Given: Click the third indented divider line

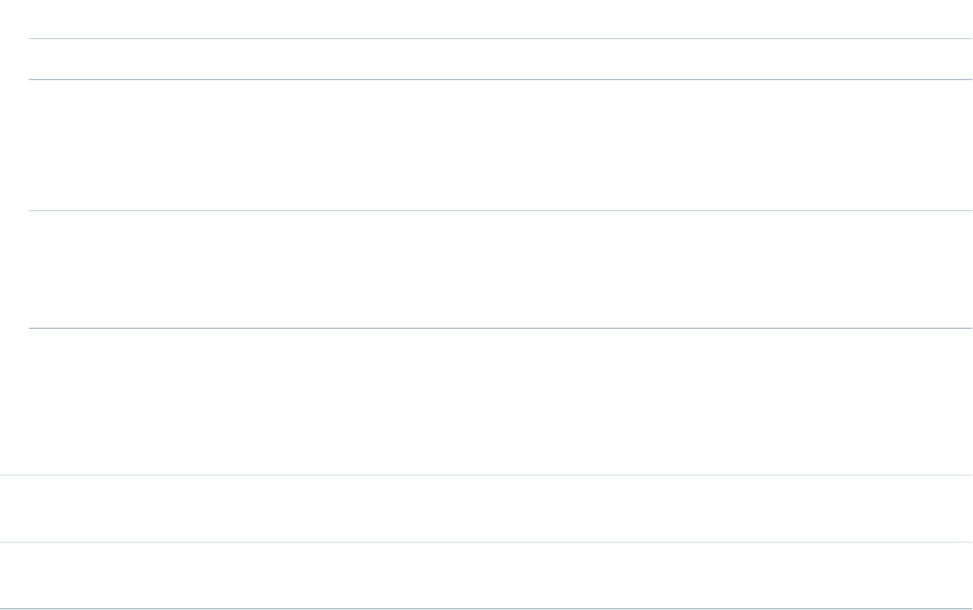Looking at the screenshot, I should tap(500, 210).
